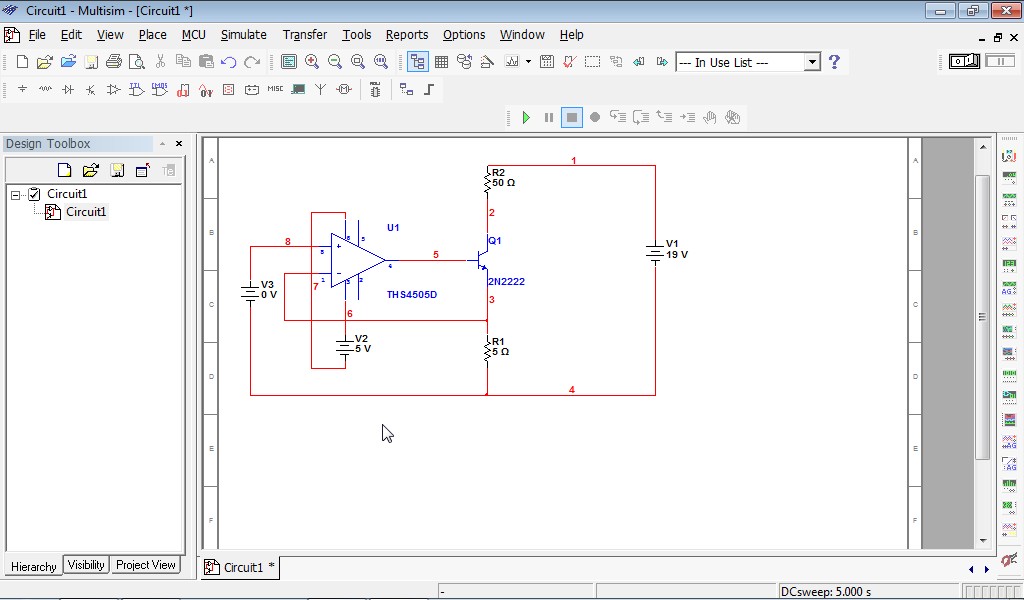
Task: Open the Database Manager icon
Action: pos(464,61)
